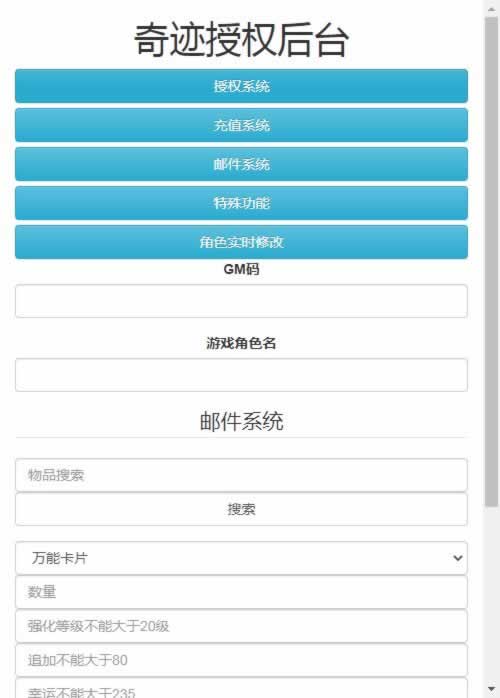Click the scrollbar down arrow
The width and height of the screenshot is (500, 698).
pos(492,689)
